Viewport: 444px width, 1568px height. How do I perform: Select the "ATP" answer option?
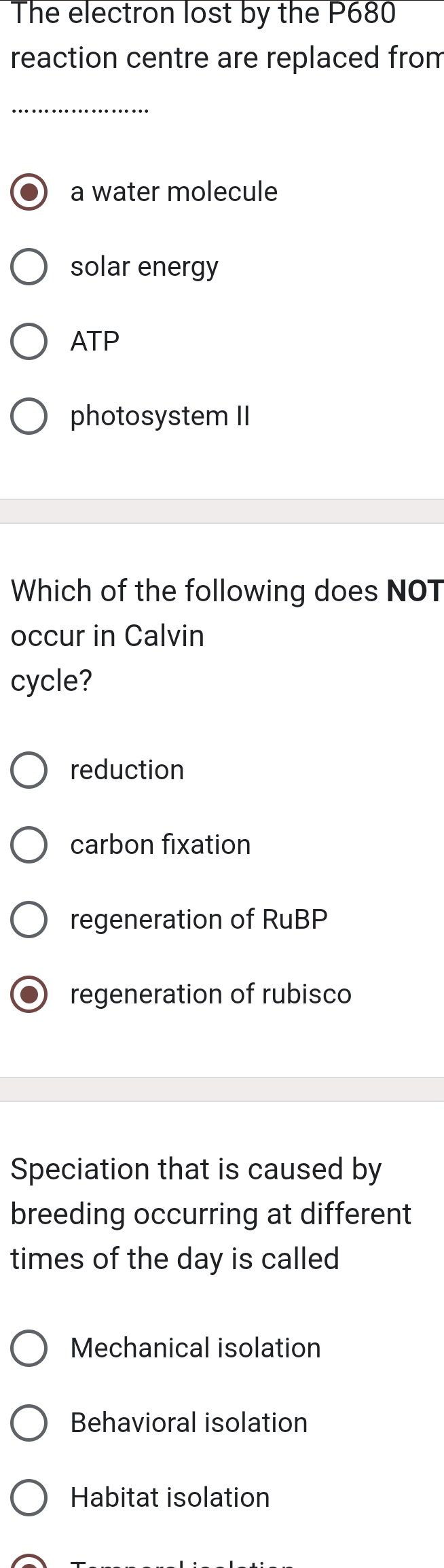(x=29, y=341)
